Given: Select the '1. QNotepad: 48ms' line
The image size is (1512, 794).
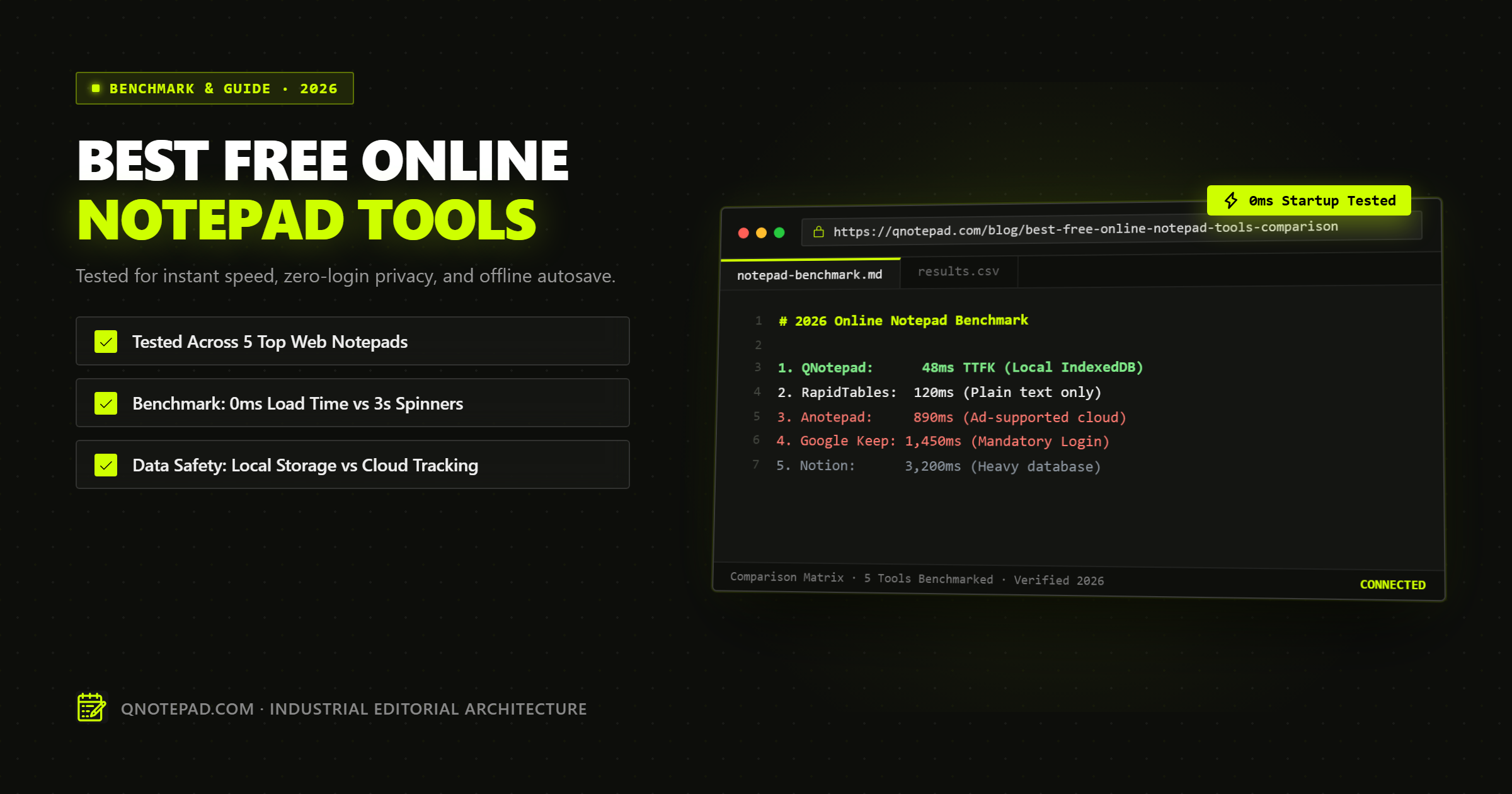Looking at the screenshot, I should [x=960, y=367].
